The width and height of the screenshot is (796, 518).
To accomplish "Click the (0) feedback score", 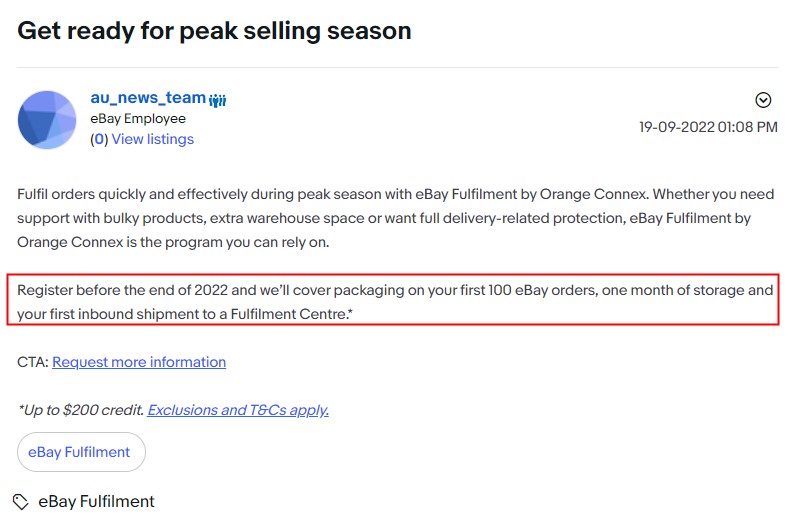I will pos(99,139).
